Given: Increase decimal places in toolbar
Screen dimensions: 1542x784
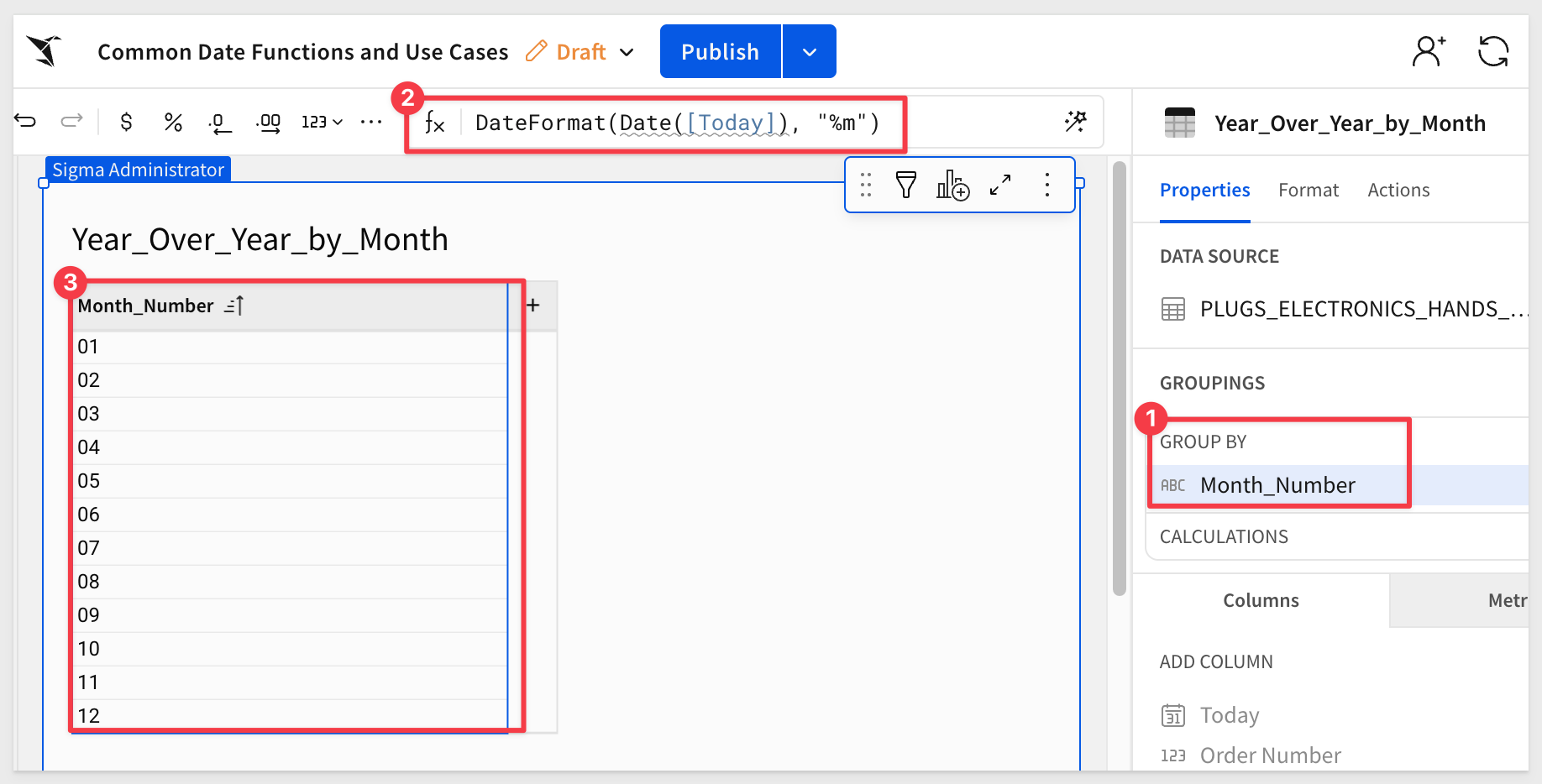Looking at the screenshot, I should 268,123.
